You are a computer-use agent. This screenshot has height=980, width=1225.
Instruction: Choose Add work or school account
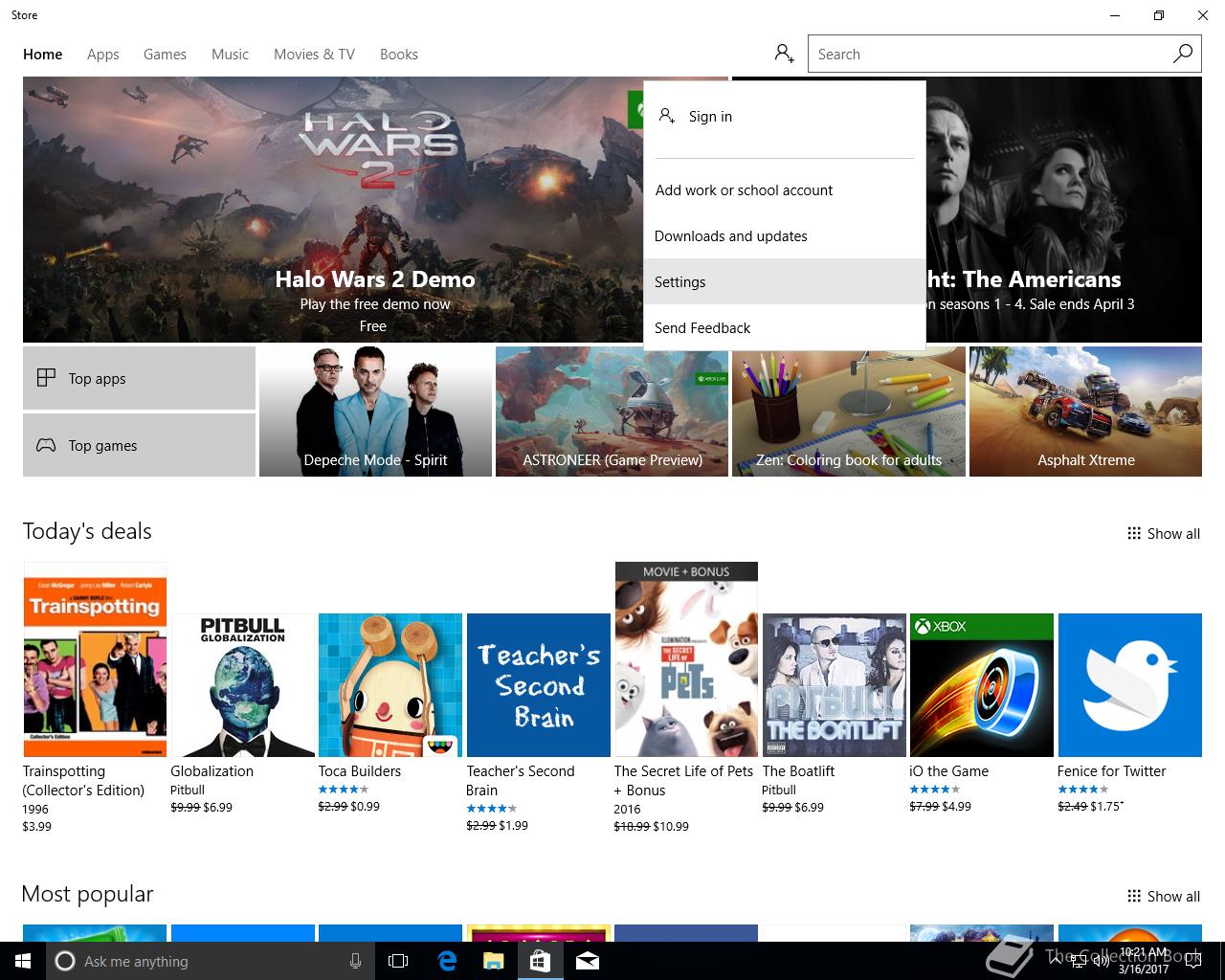tap(785, 189)
